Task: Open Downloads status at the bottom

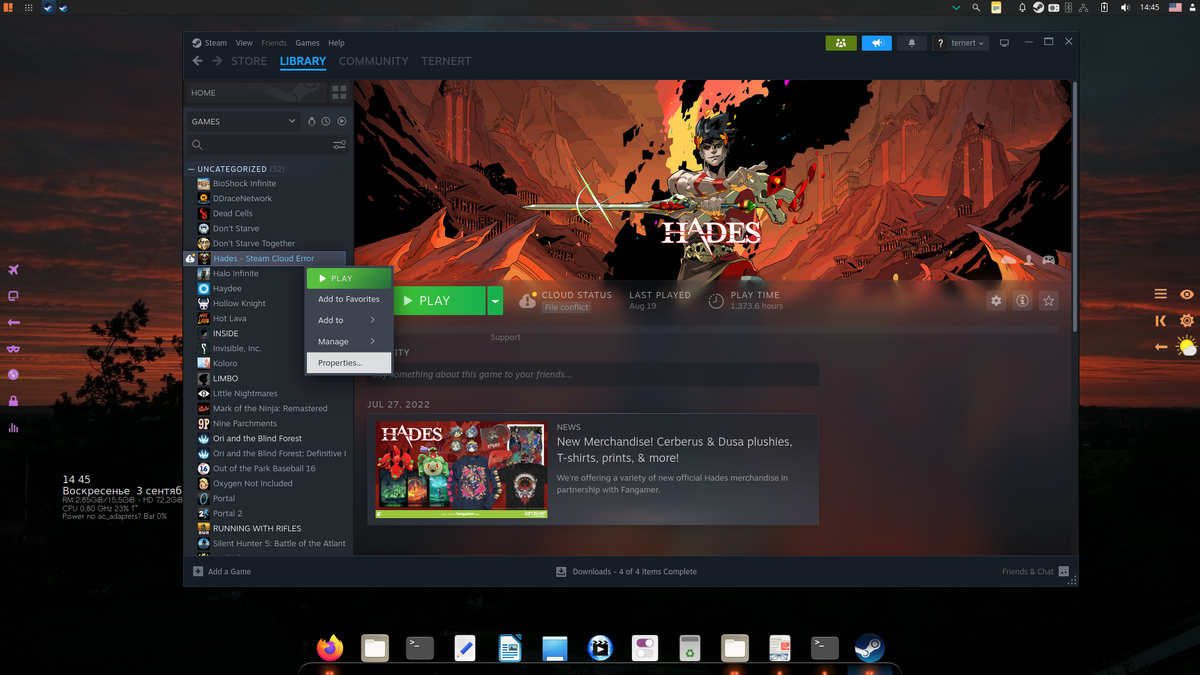Action: (627, 571)
